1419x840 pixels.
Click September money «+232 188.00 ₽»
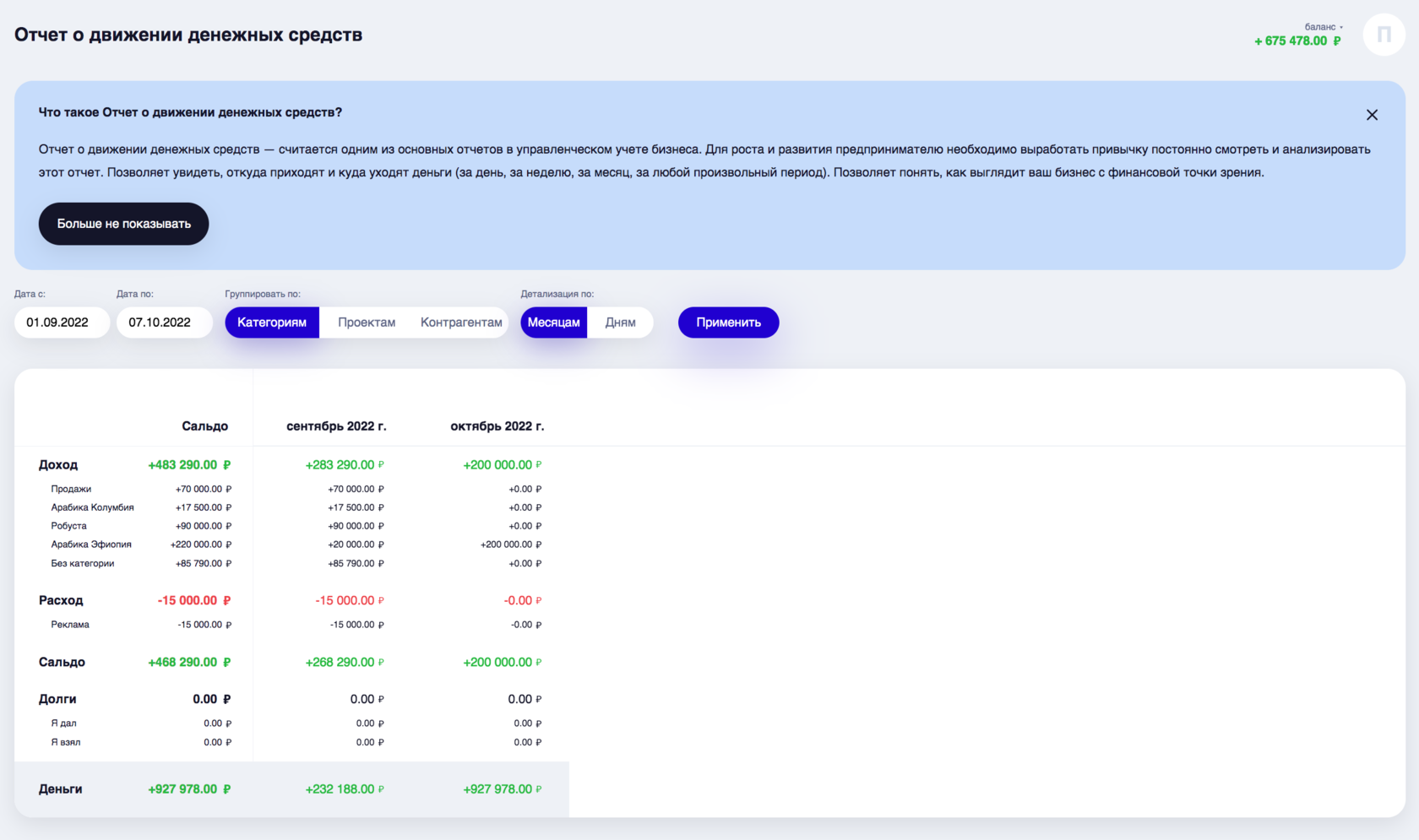click(x=345, y=789)
